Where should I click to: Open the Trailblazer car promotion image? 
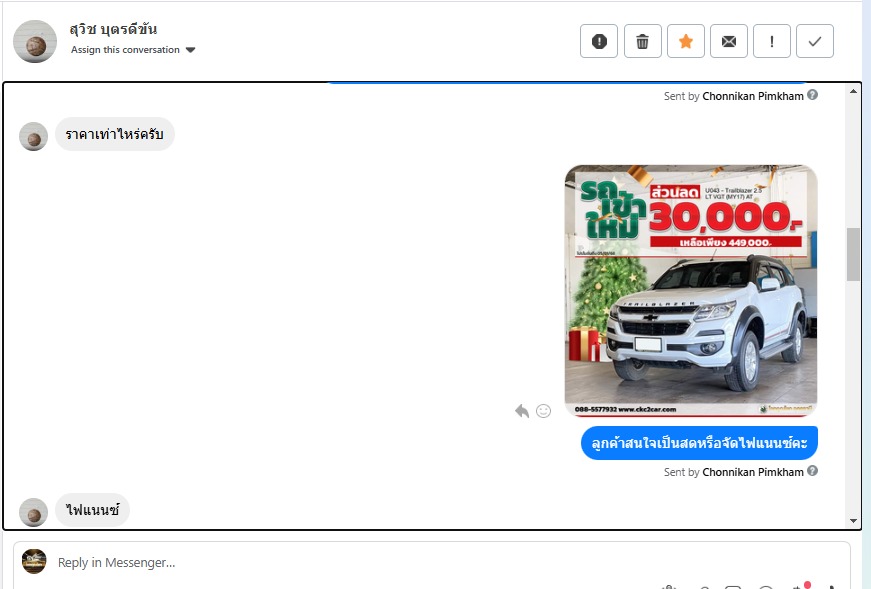(x=690, y=291)
